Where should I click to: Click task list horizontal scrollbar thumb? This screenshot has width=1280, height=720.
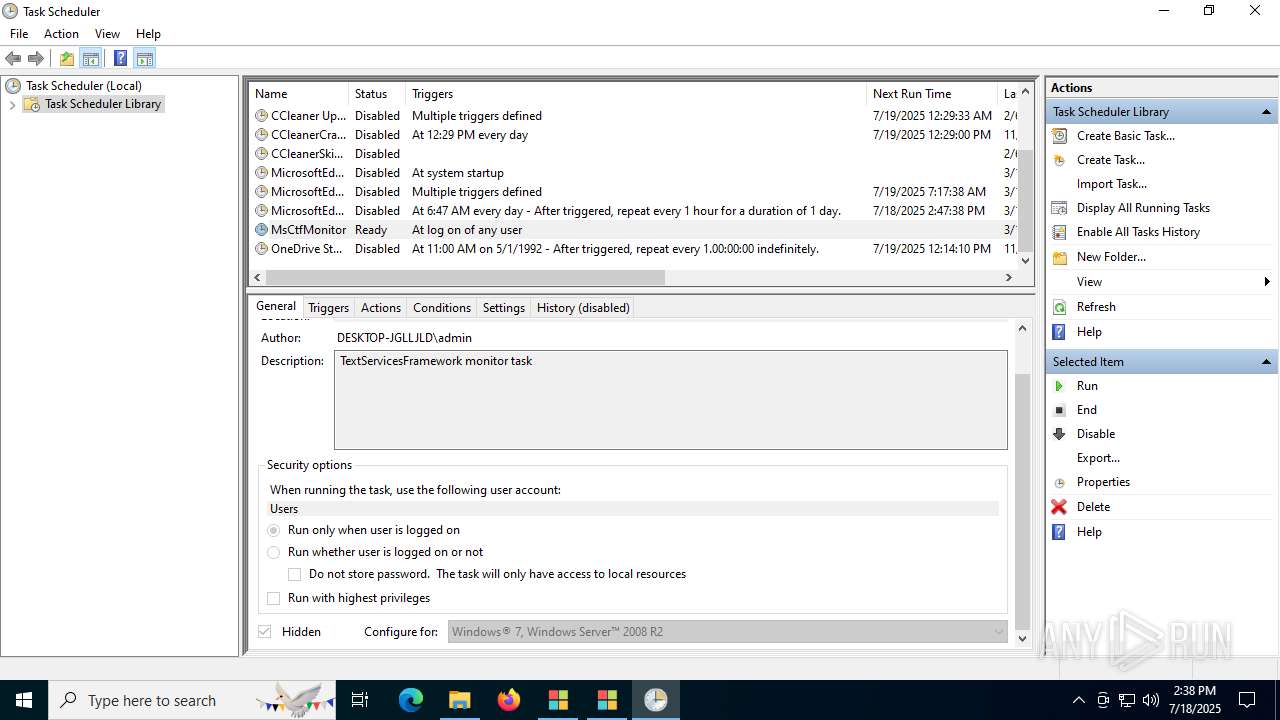(465, 278)
